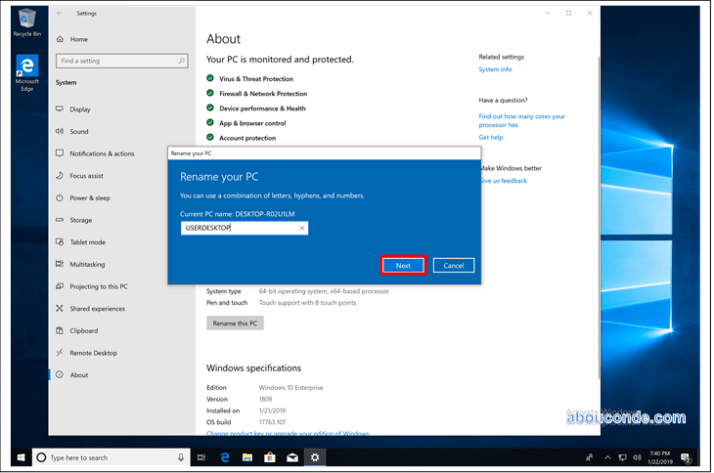Go to Notifications & actions settings

point(101,153)
